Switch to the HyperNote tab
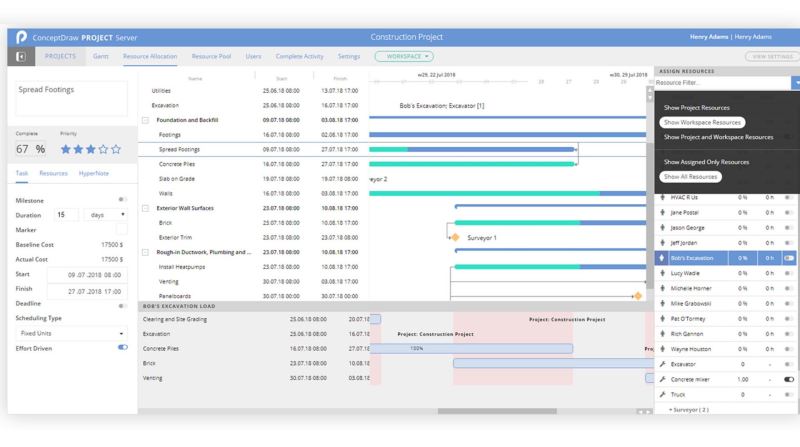The image size is (800, 447). click(94, 173)
